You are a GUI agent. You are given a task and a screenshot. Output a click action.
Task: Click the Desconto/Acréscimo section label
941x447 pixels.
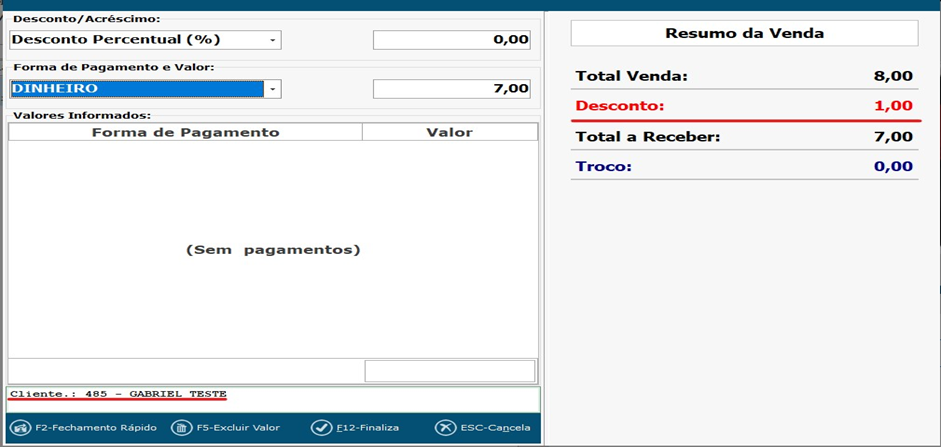(x=86, y=19)
